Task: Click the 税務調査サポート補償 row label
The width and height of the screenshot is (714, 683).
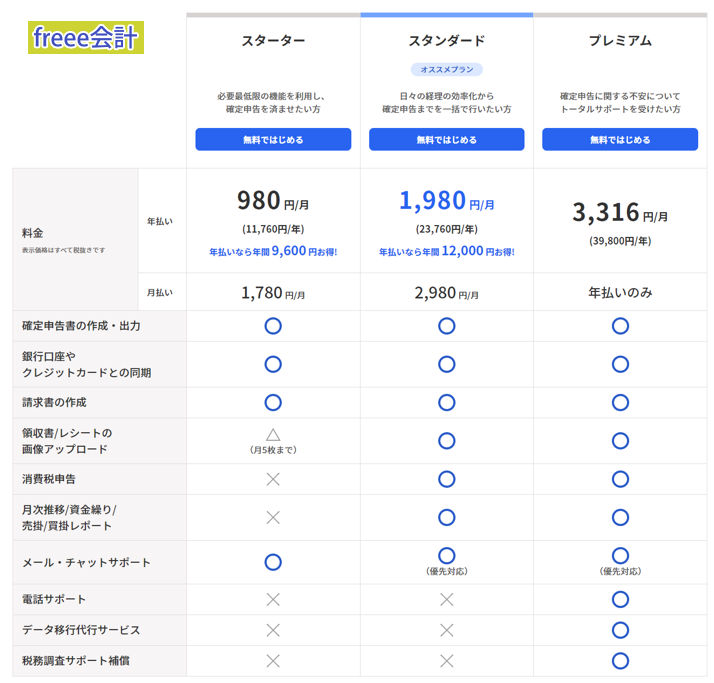Action: point(76,661)
